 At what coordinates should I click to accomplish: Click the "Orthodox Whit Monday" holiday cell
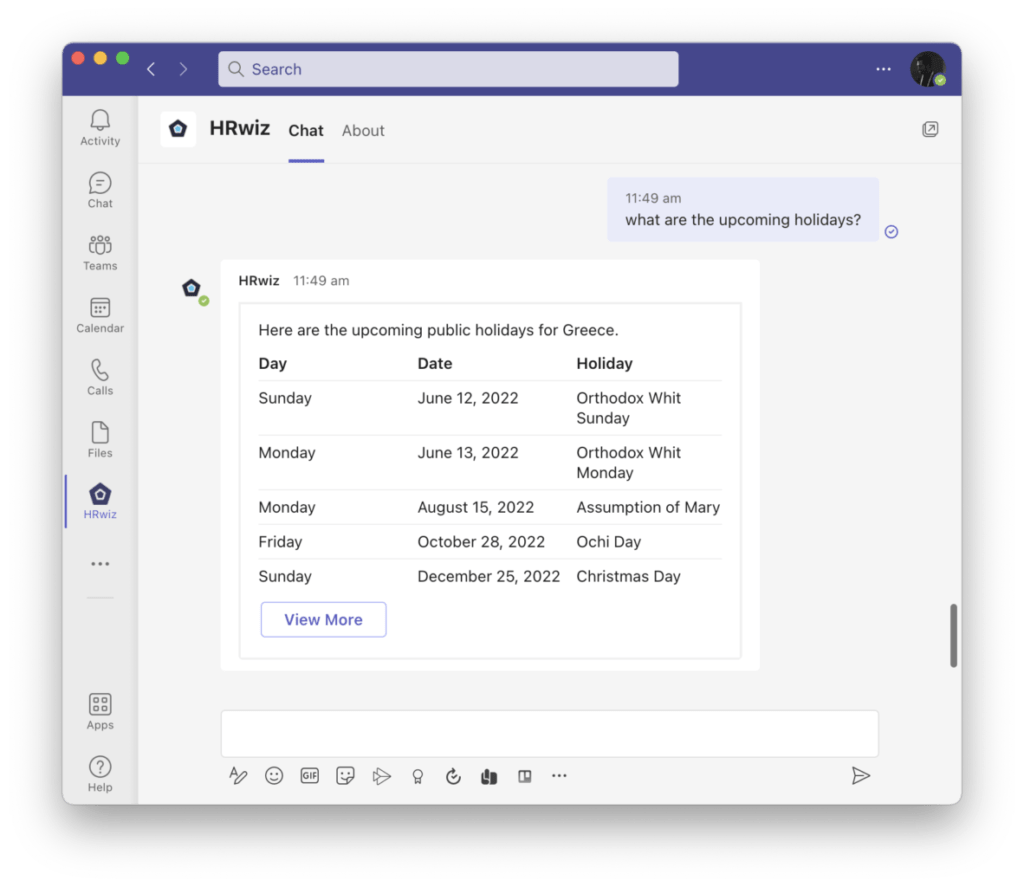628,462
